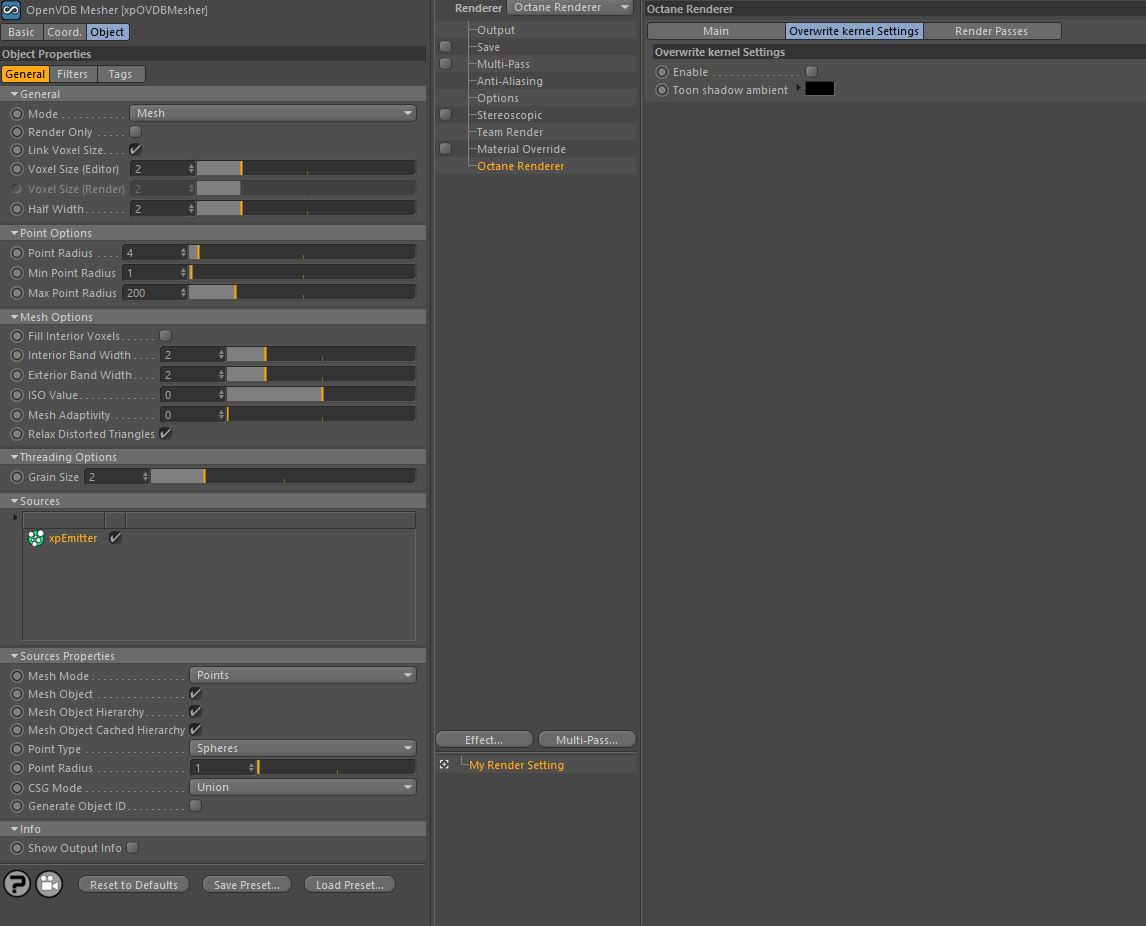Open the Tags tab

pyautogui.click(x=120, y=74)
